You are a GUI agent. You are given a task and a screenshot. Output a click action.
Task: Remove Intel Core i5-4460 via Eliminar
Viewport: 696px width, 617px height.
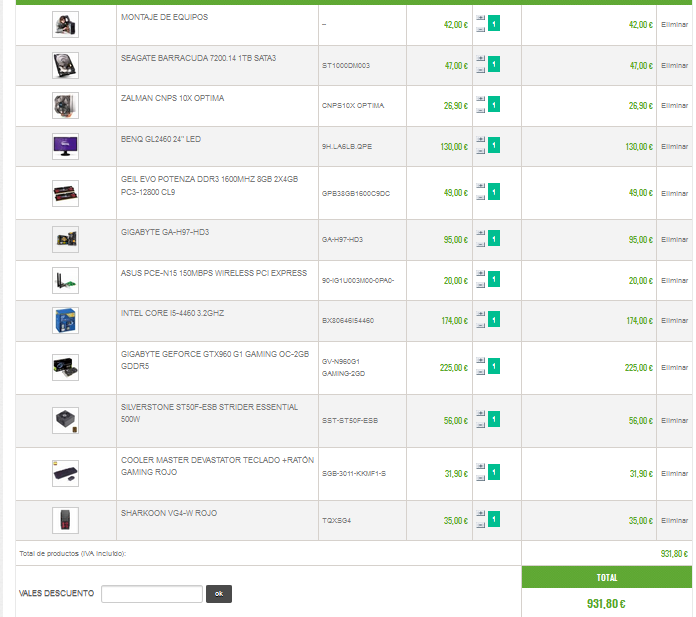pos(674,320)
